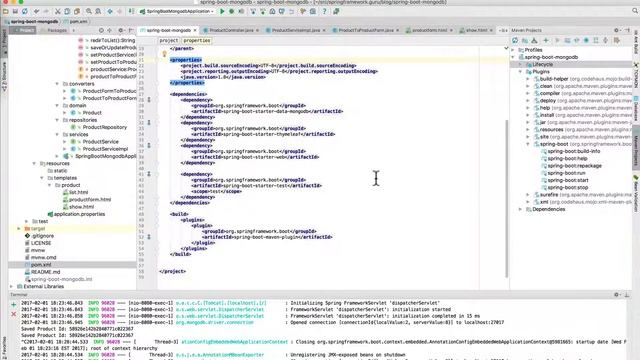Select ProductServiceImpl in project tree
Screen dimensions: 640x360
[x=105, y=149]
